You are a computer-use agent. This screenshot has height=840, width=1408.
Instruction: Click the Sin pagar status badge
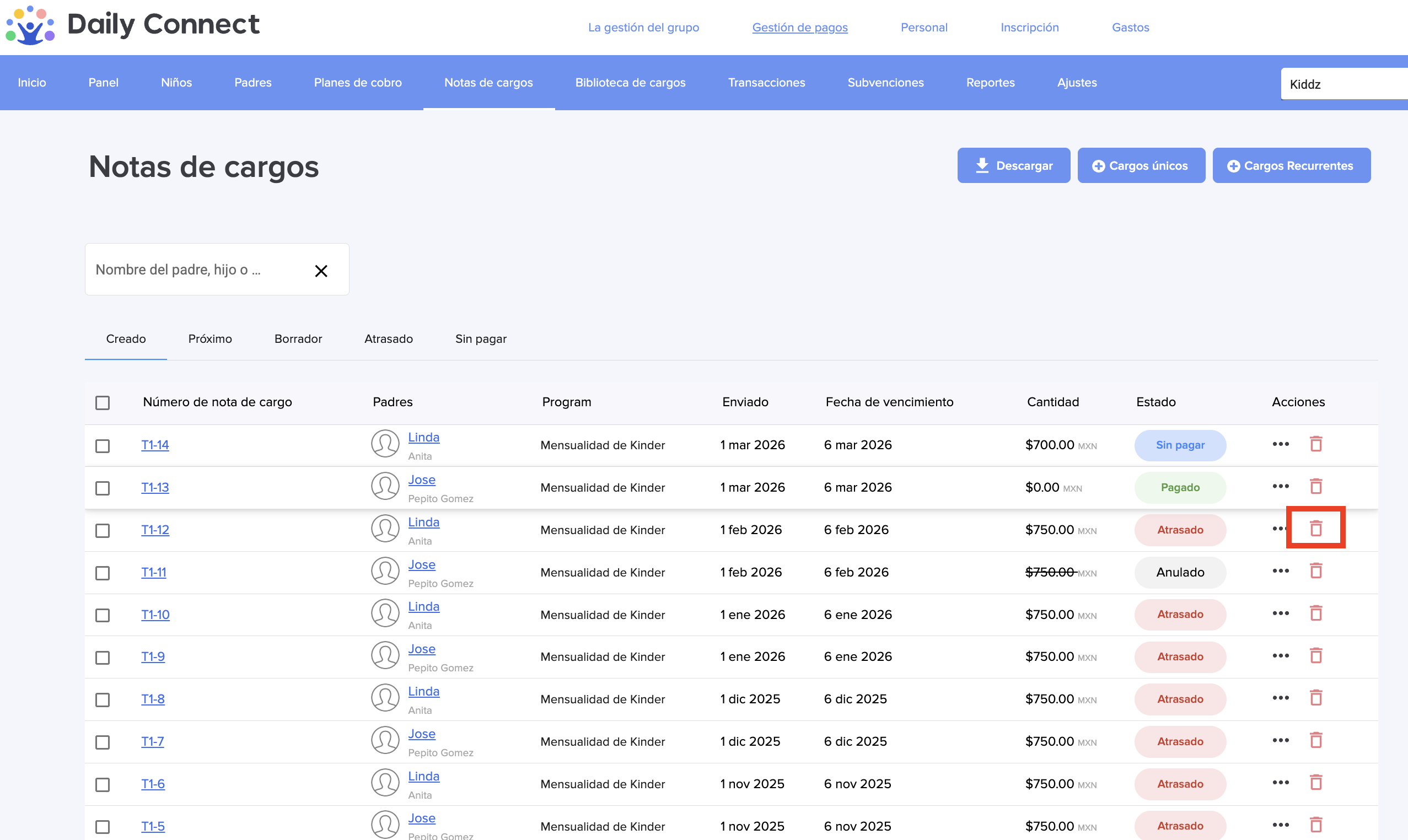[1179, 445]
